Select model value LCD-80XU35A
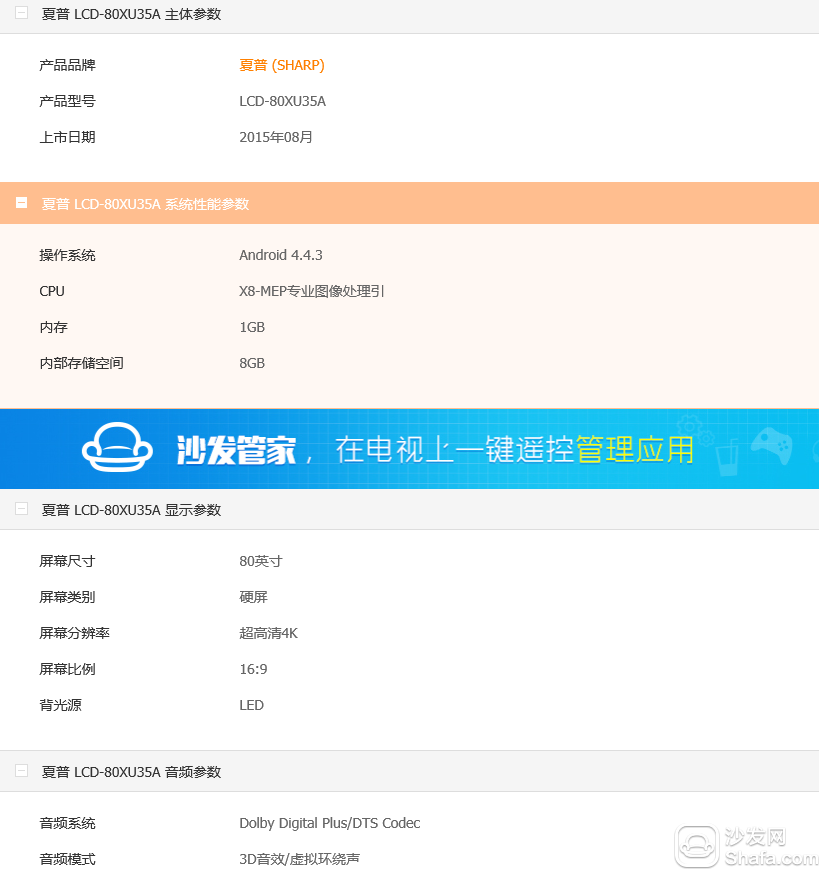Screen dimensions: 819x869 pyautogui.click(x=283, y=101)
